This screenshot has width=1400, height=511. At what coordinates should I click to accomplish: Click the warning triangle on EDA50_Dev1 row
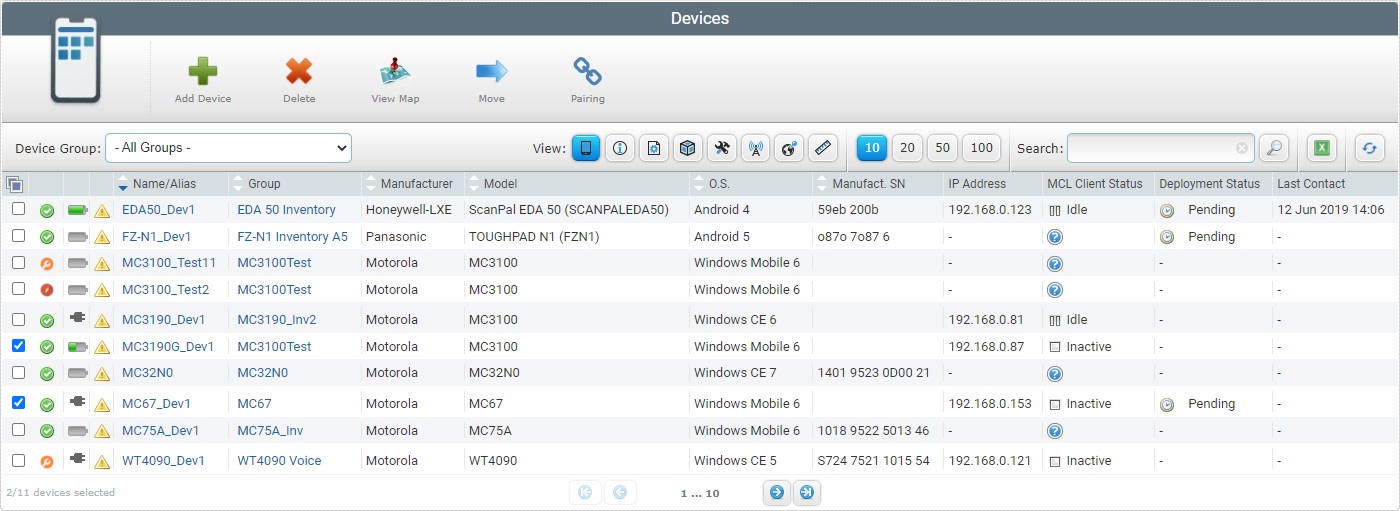click(102, 211)
